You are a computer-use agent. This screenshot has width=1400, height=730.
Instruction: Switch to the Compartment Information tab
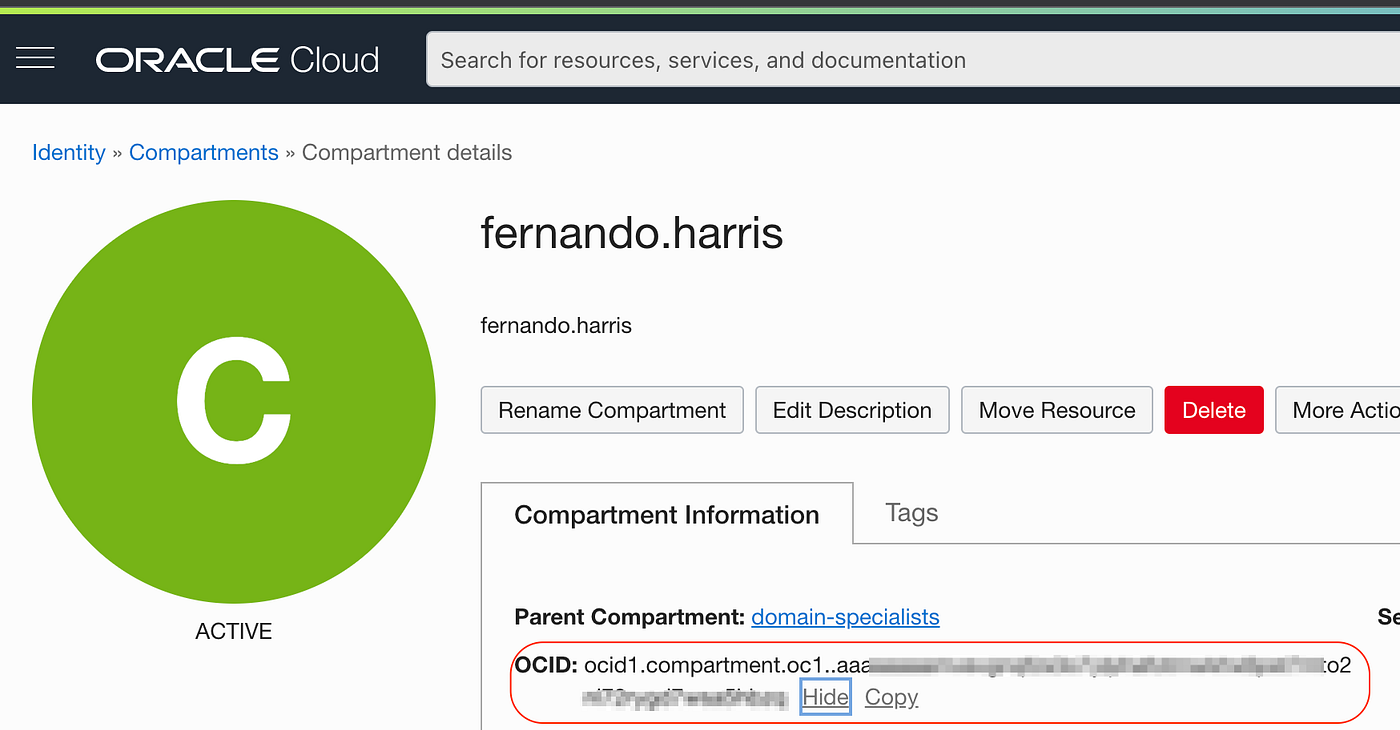point(667,515)
